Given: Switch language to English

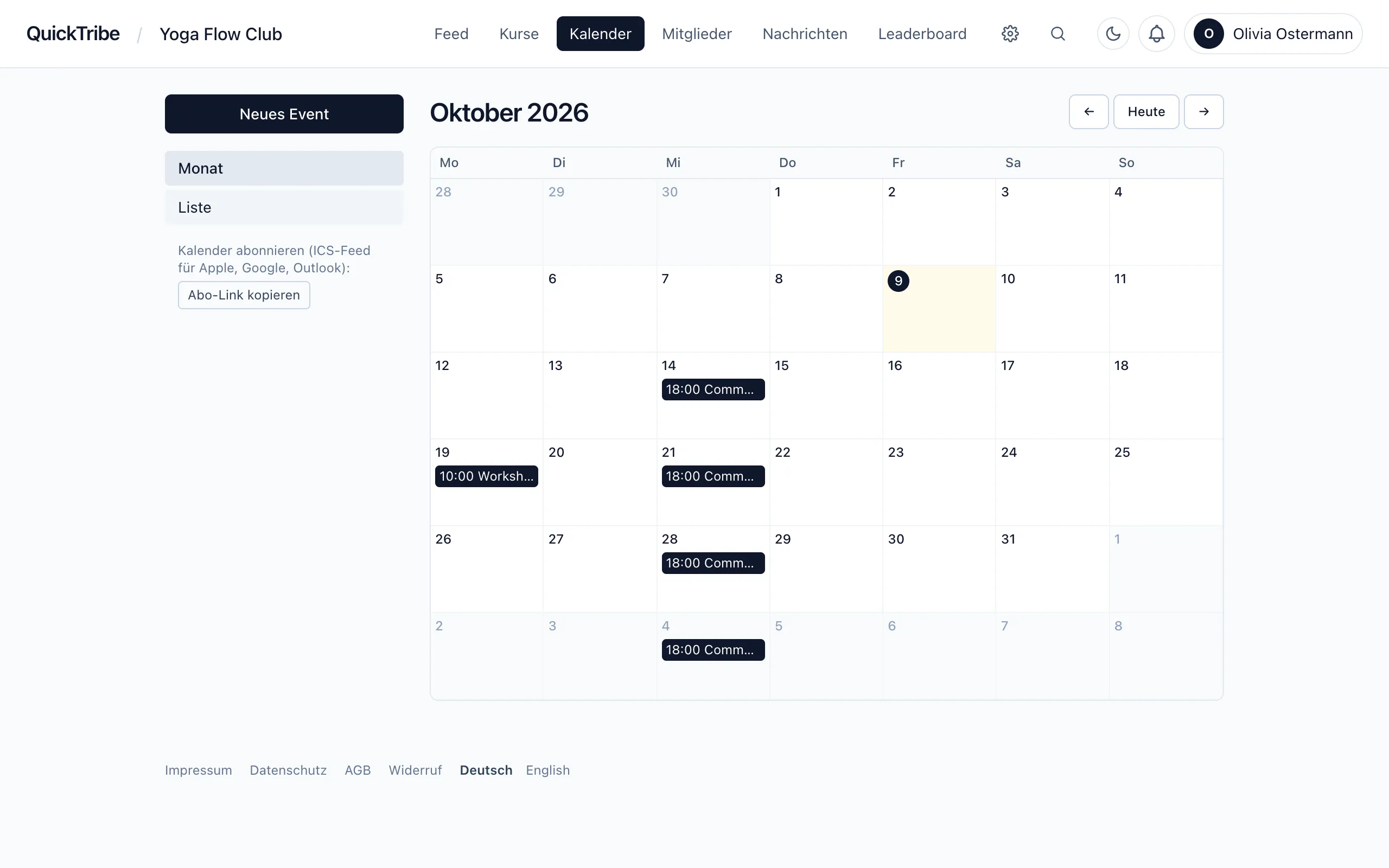Looking at the screenshot, I should 547,770.
